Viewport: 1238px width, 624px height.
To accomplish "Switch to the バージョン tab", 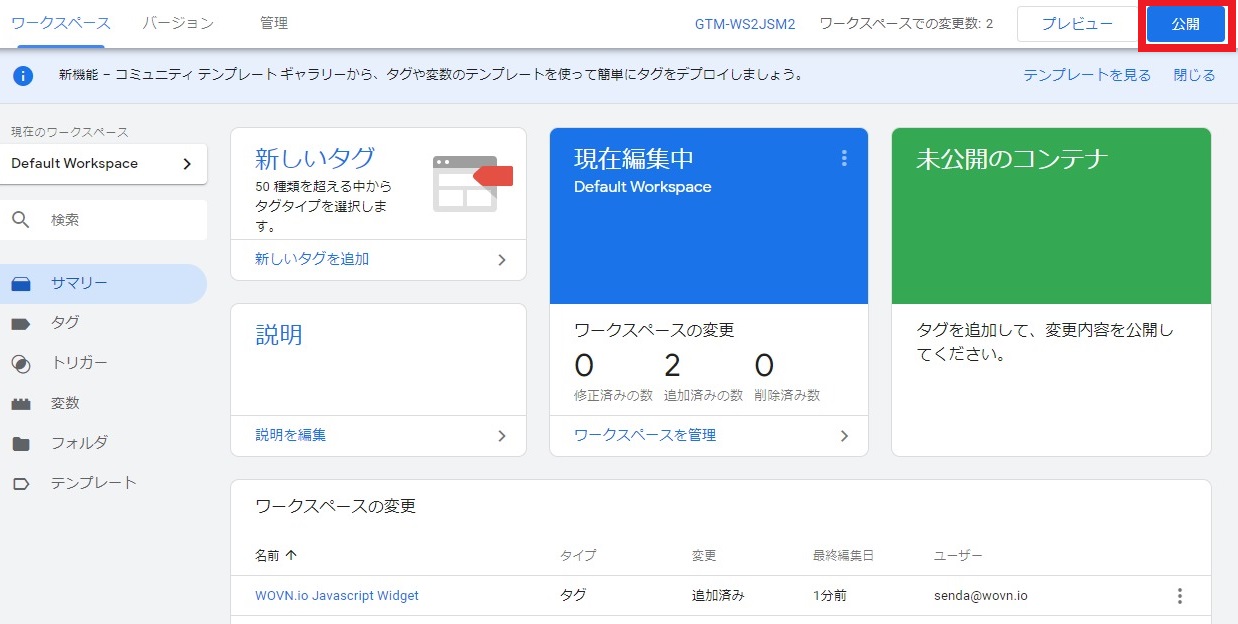I will coord(176,23).
